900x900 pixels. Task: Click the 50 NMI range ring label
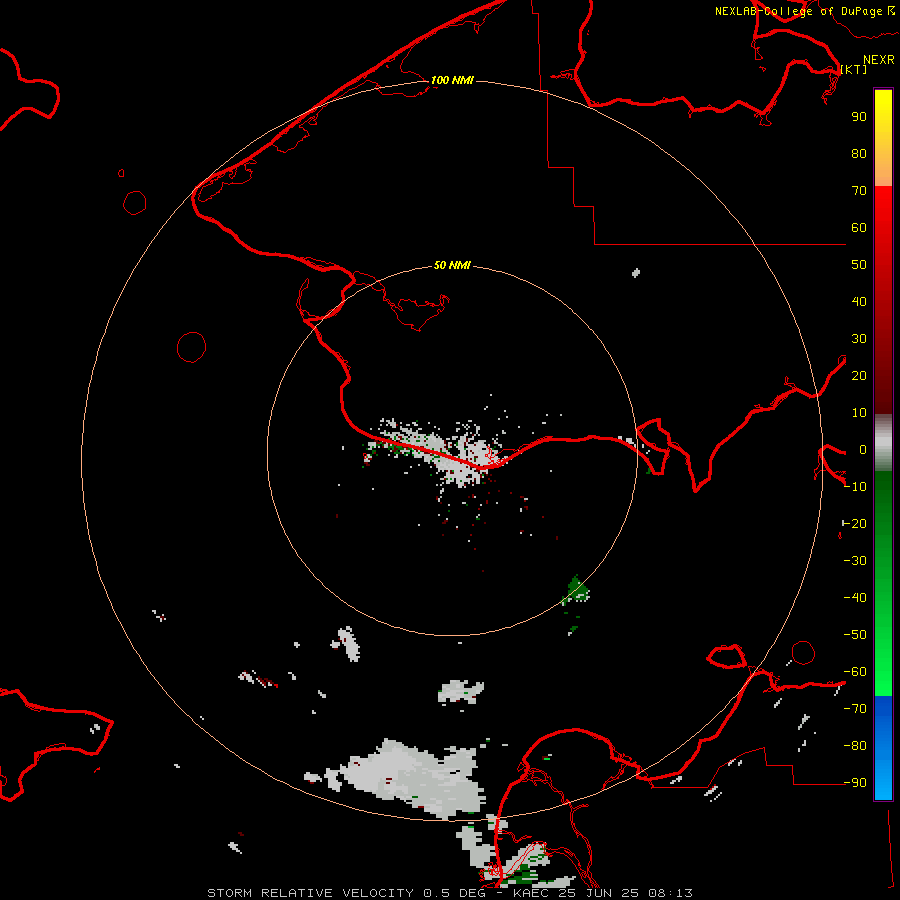tap(452, 265)
